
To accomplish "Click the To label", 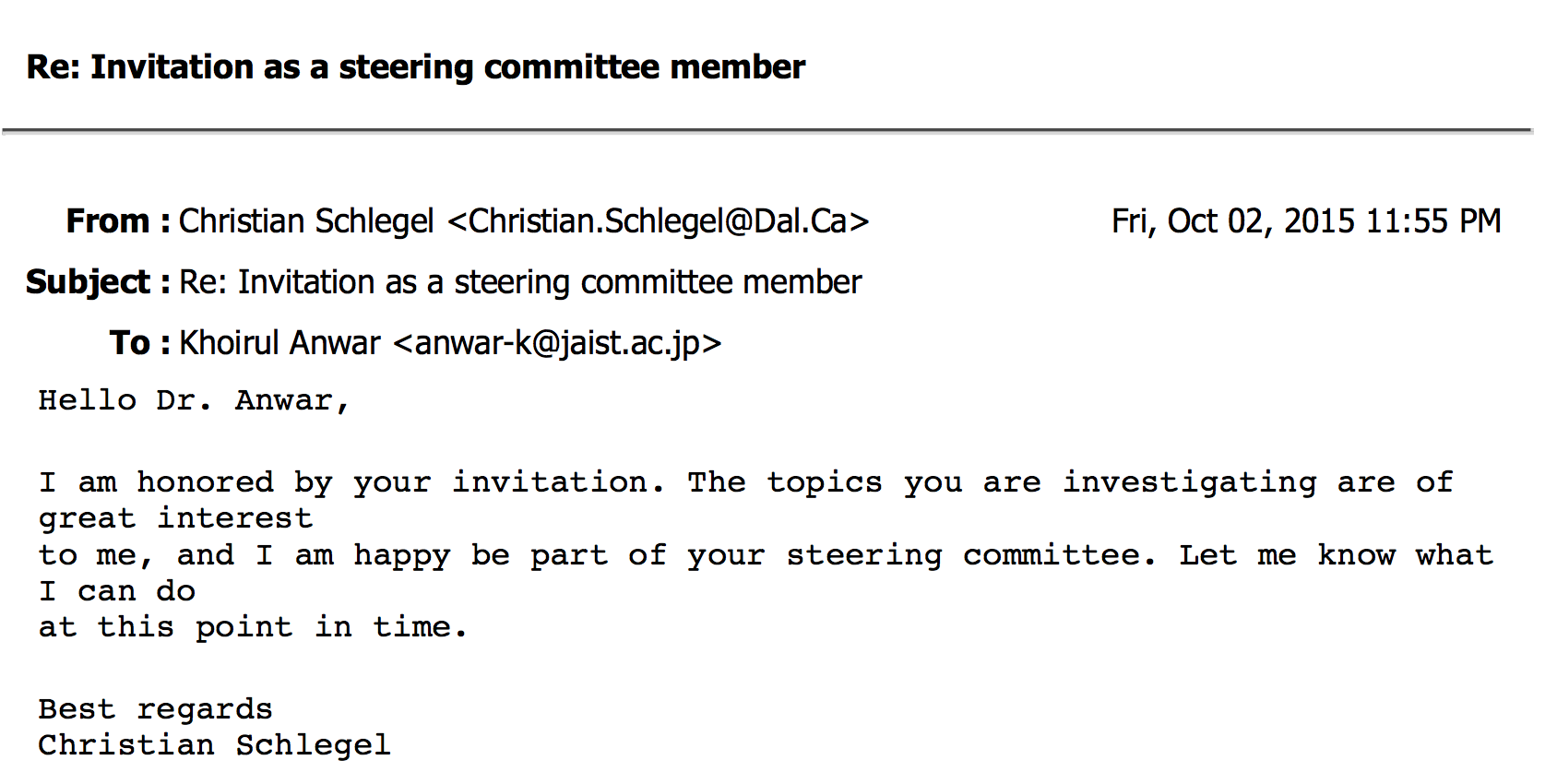I will pos(139,343).
